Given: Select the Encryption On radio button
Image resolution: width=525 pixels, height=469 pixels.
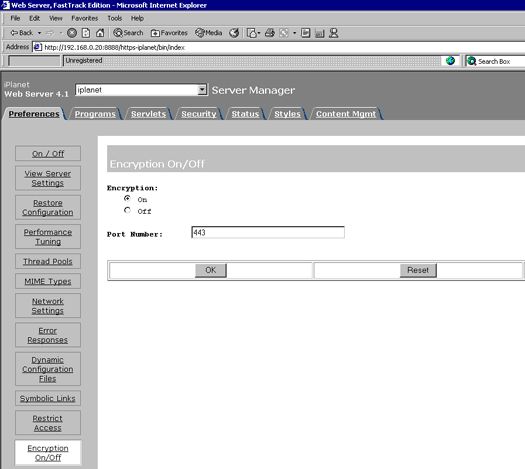Looking at the screenshot, I should click(x=127, y=199).
